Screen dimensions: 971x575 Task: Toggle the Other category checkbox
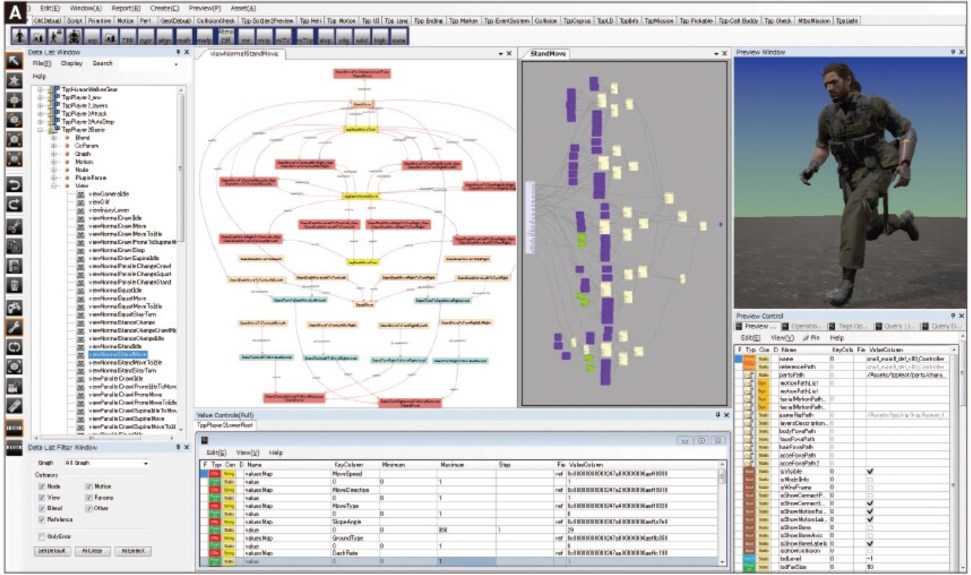[x=89, y=508]
